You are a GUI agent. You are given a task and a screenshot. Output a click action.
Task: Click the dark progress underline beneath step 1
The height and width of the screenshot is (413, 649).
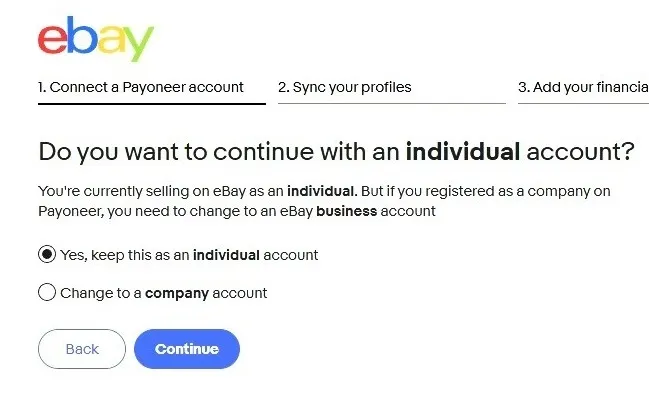(151, 103)
